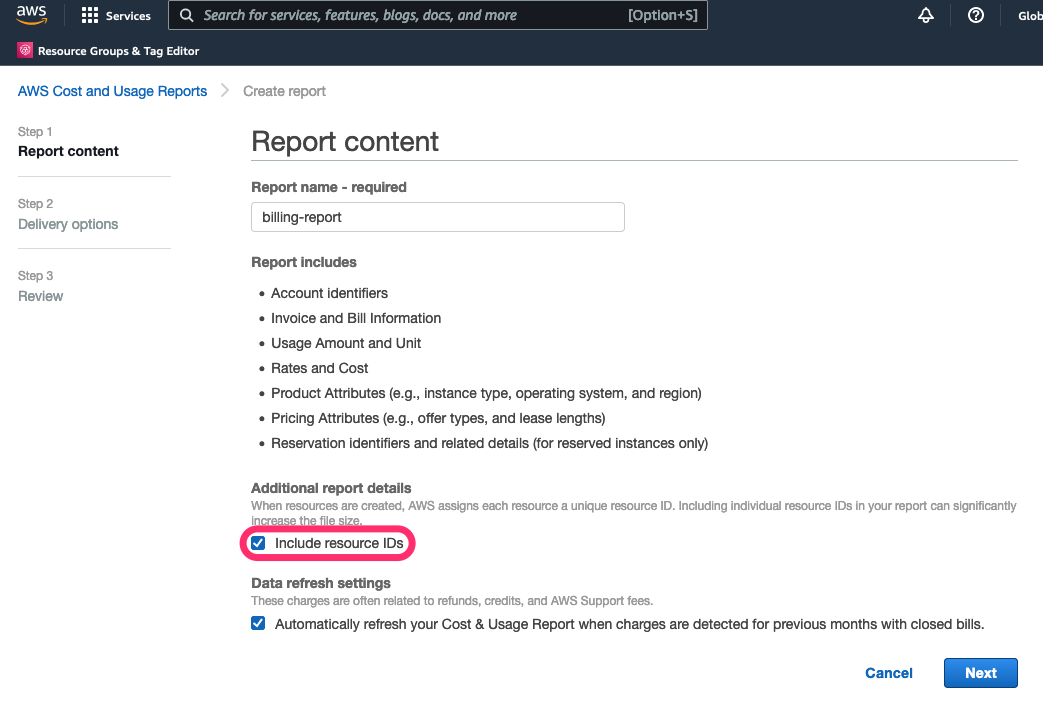Navigate via AWS Cost and Usage Reports breadcrumb
Screen dimensions: 1043x709
click(x=112, y=90)
